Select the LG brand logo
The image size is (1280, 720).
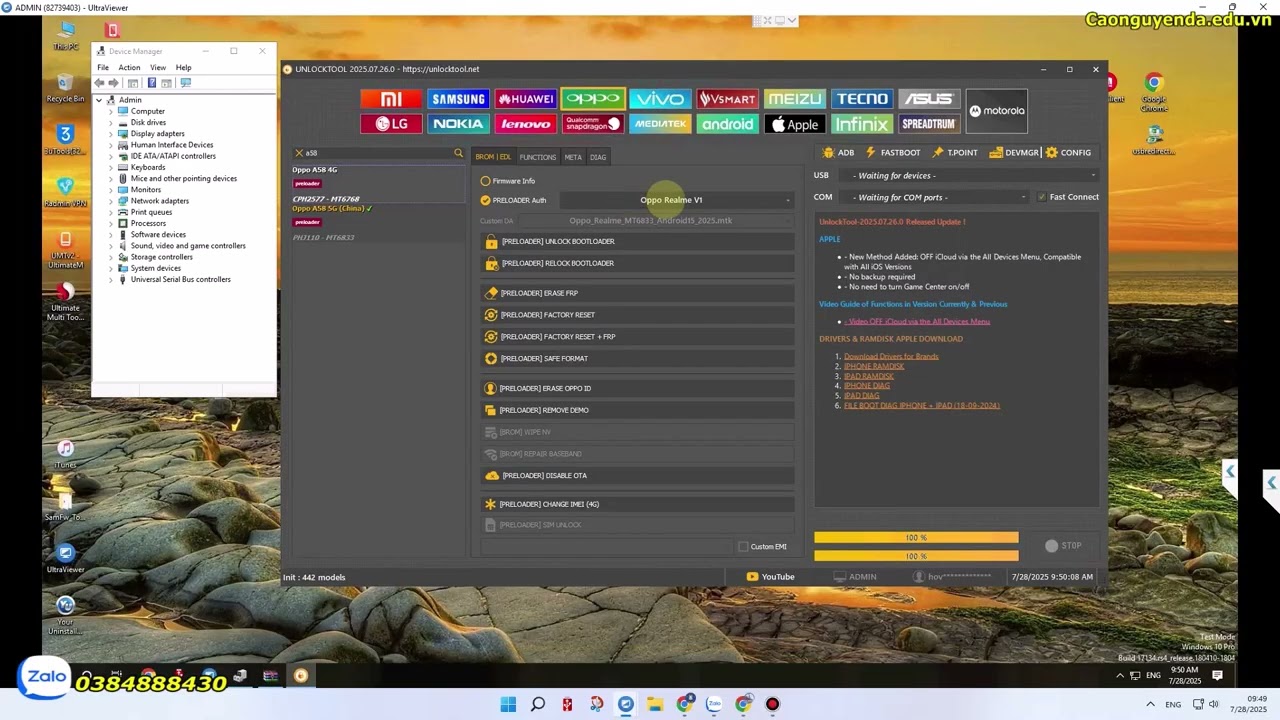391,124
